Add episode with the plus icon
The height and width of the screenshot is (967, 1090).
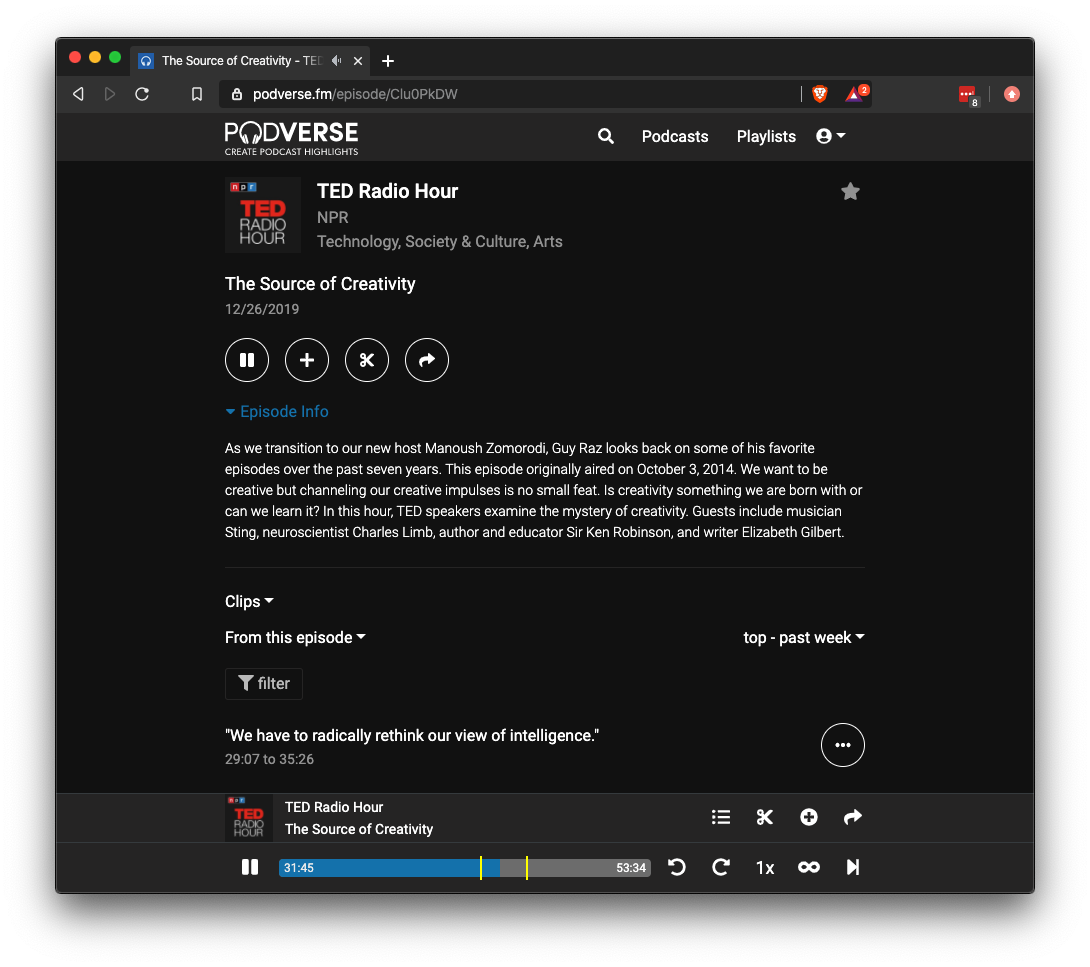click(307, 360)
